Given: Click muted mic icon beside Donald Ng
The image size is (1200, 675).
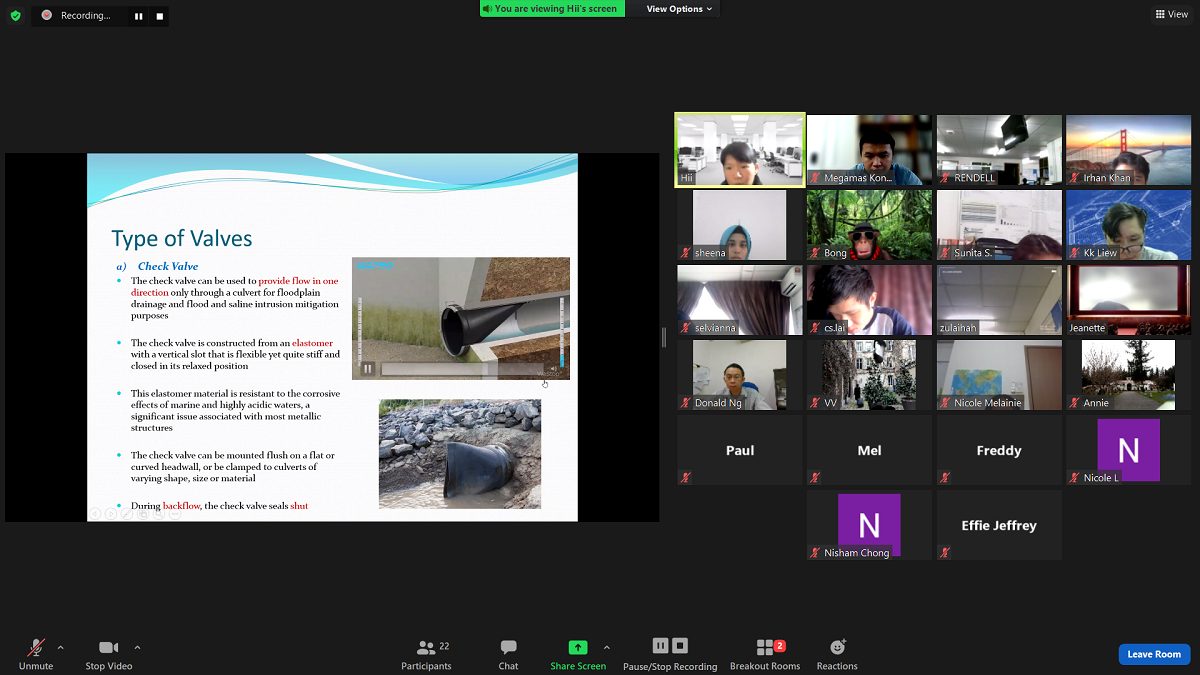Looking at the screenshot, I should 685,403.
